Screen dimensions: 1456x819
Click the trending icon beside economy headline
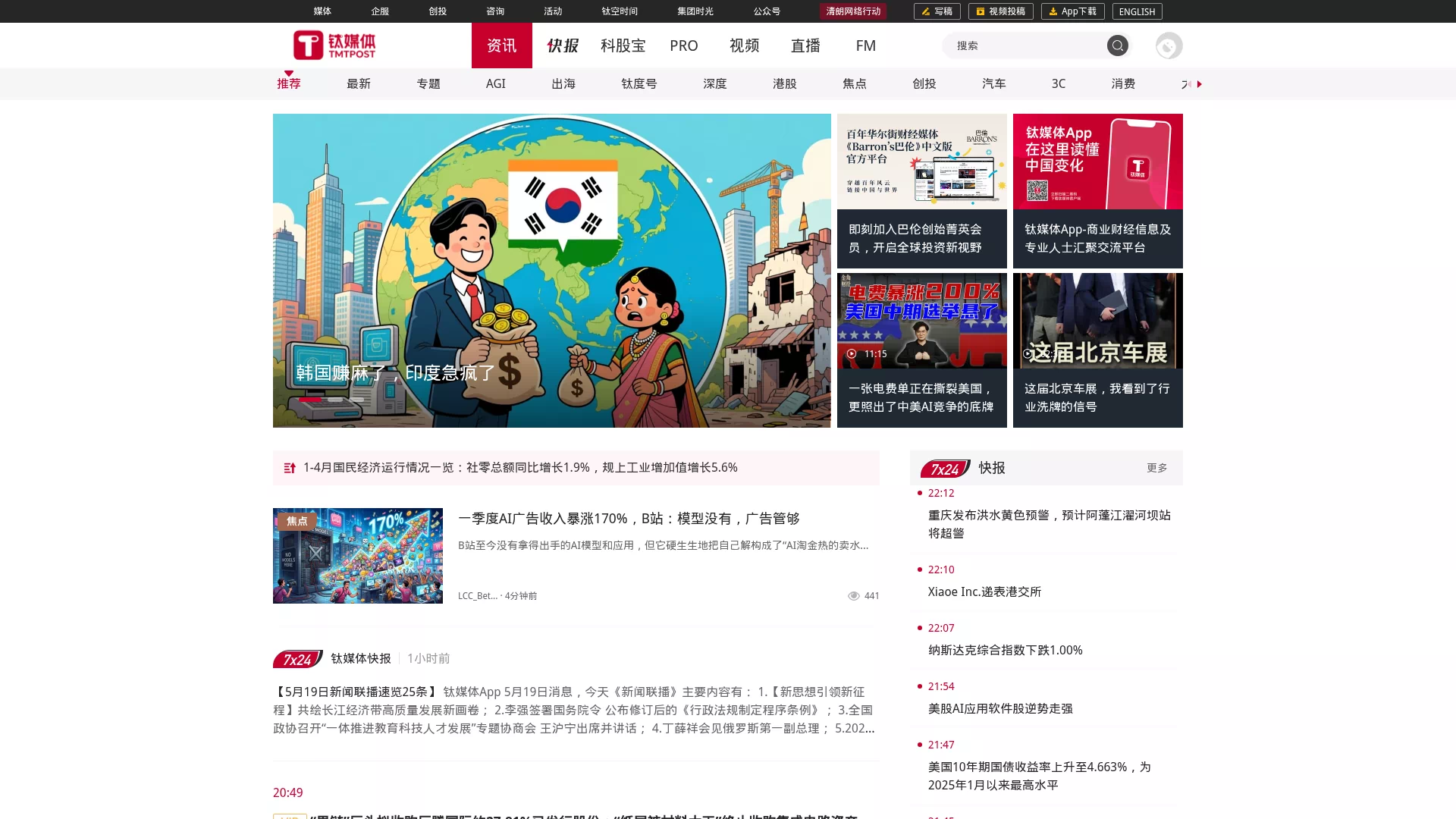pos(290,468)
